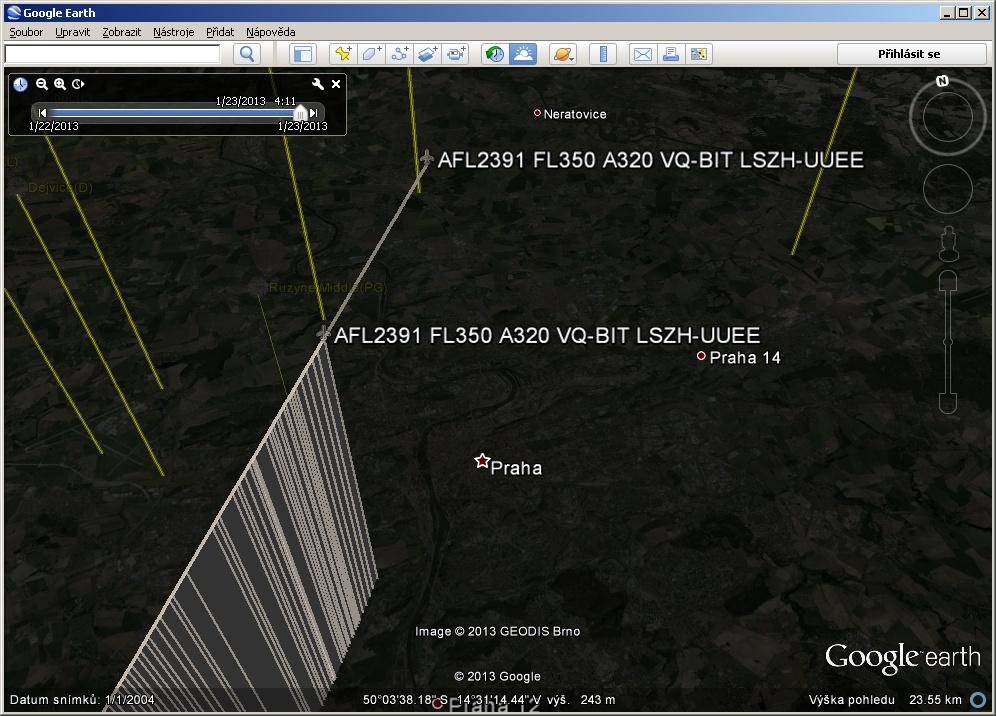Click the 1/23/2013 4:11 current time label
Viewport: 996px width, 716px height.
256,101
